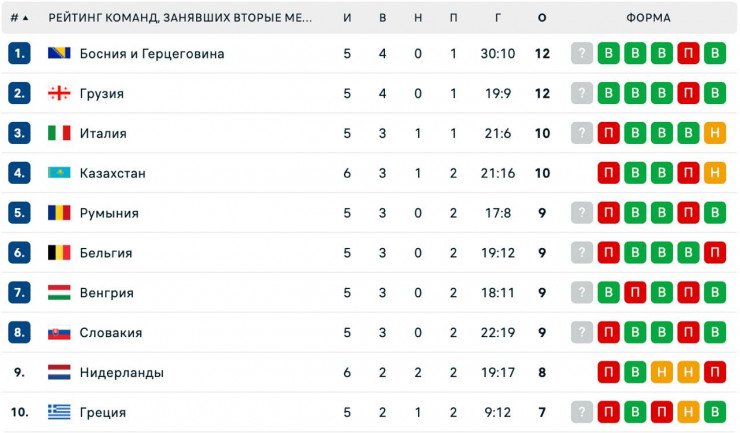740x433 pixels.
Task: Click the first green В badge for Венгрия
Action: [x=609, y=293]
